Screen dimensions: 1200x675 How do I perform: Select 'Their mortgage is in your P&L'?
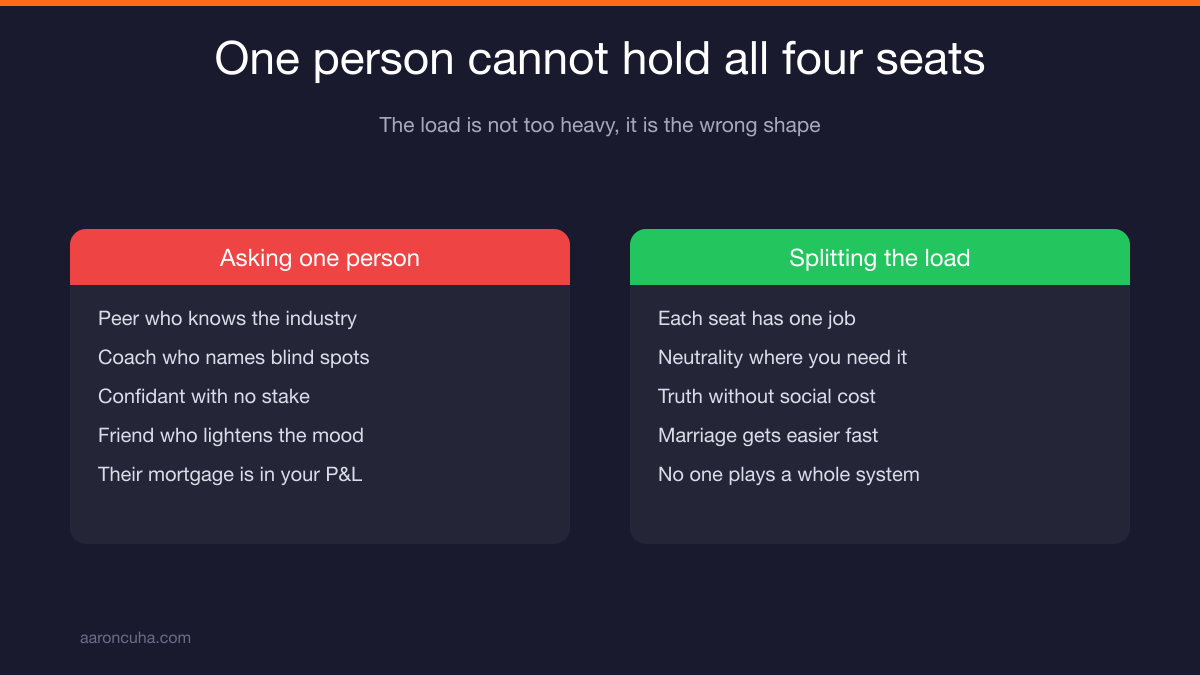pyautogui.click(x=230, y=474)
